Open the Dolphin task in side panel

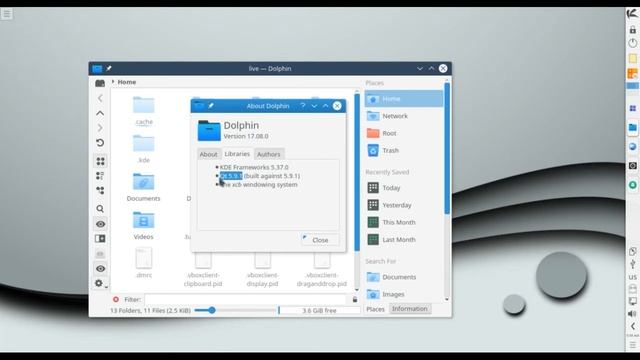pyautogui.click(x=632, y=128)
